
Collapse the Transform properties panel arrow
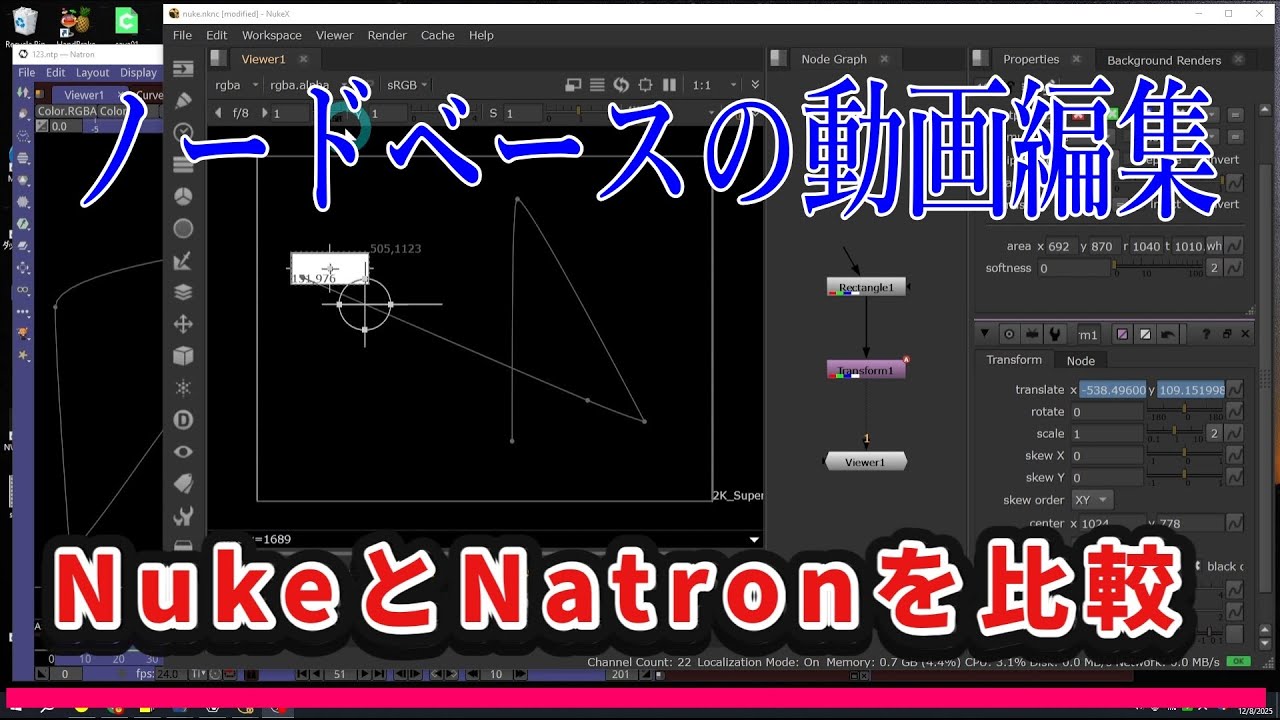(x=984, y=334)
